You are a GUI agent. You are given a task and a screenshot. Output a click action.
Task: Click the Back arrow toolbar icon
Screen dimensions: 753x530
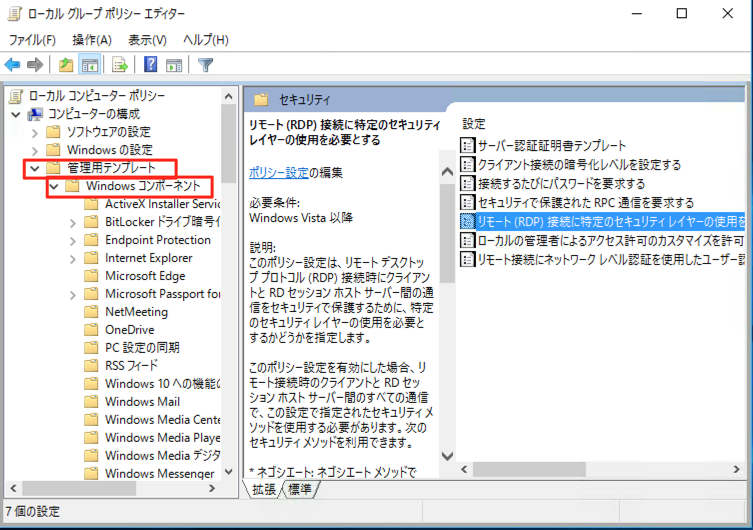click(x=12, y=64)
